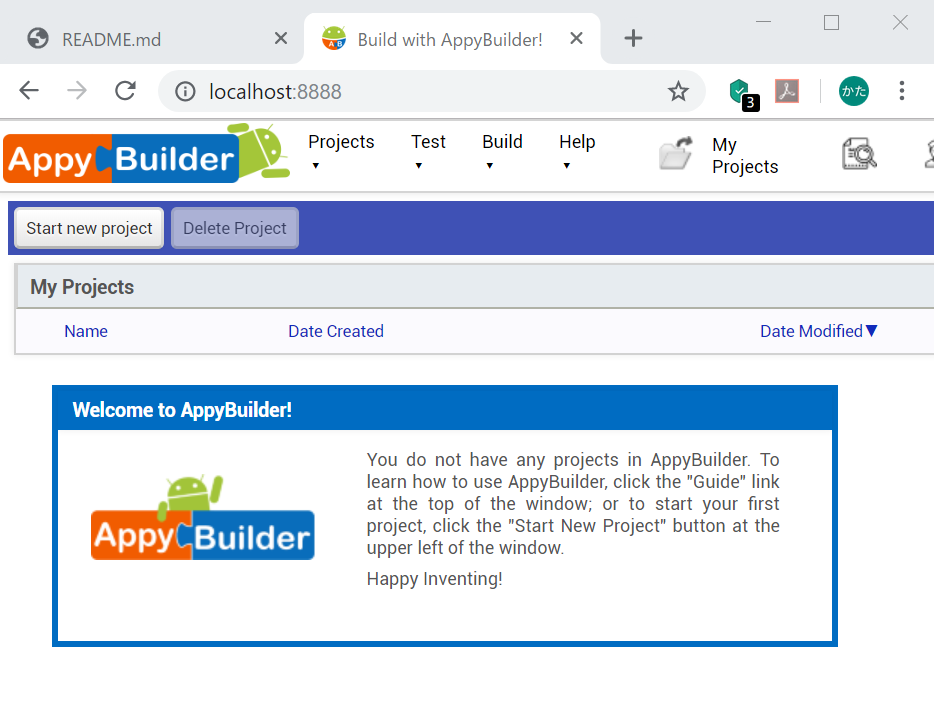Open the green shield extension icon
Screen dimensions: 934x711
coord(743,93)
